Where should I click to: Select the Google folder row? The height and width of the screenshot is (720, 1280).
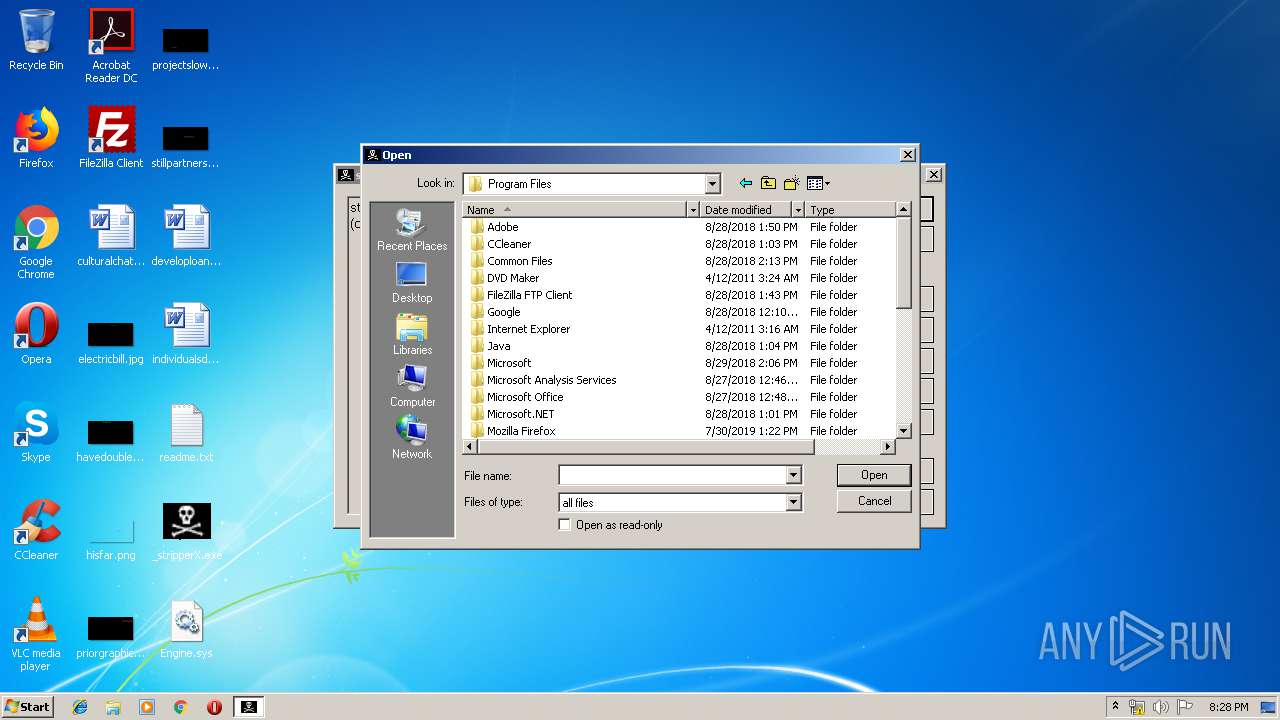pyautogui.click(x=681, y=312)
